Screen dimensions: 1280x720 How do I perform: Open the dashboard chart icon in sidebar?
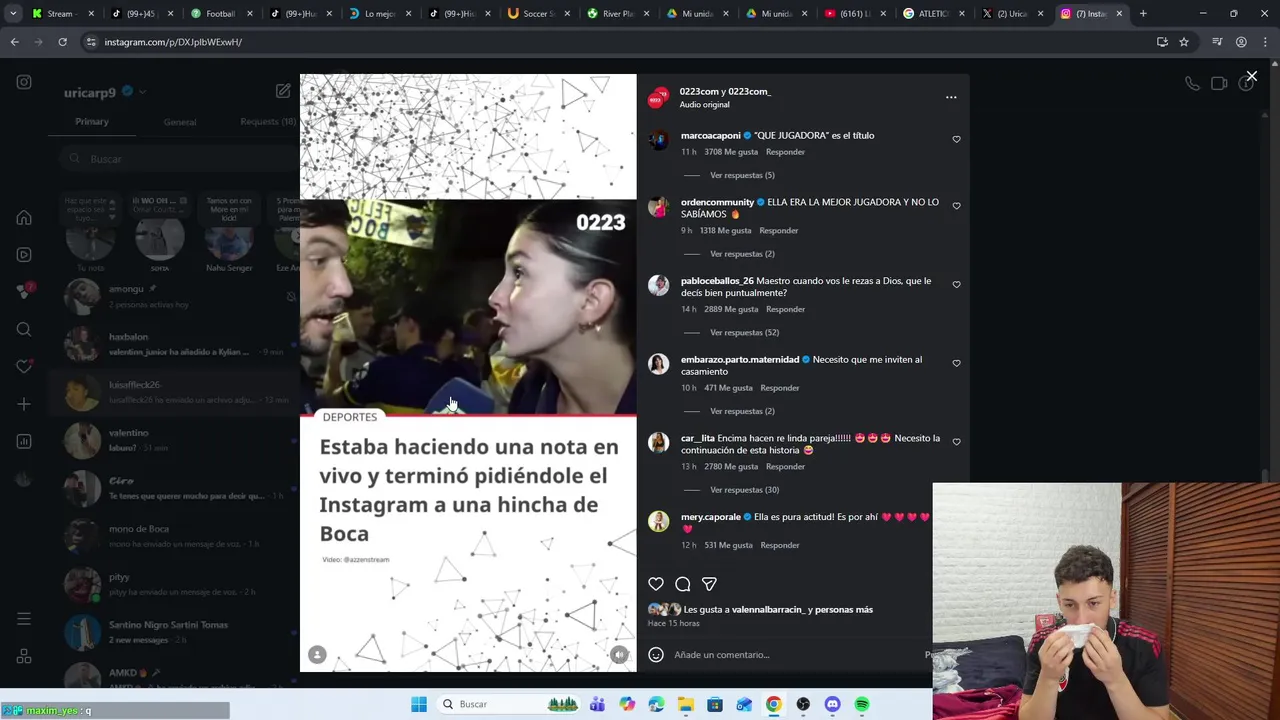coord(24,441)
